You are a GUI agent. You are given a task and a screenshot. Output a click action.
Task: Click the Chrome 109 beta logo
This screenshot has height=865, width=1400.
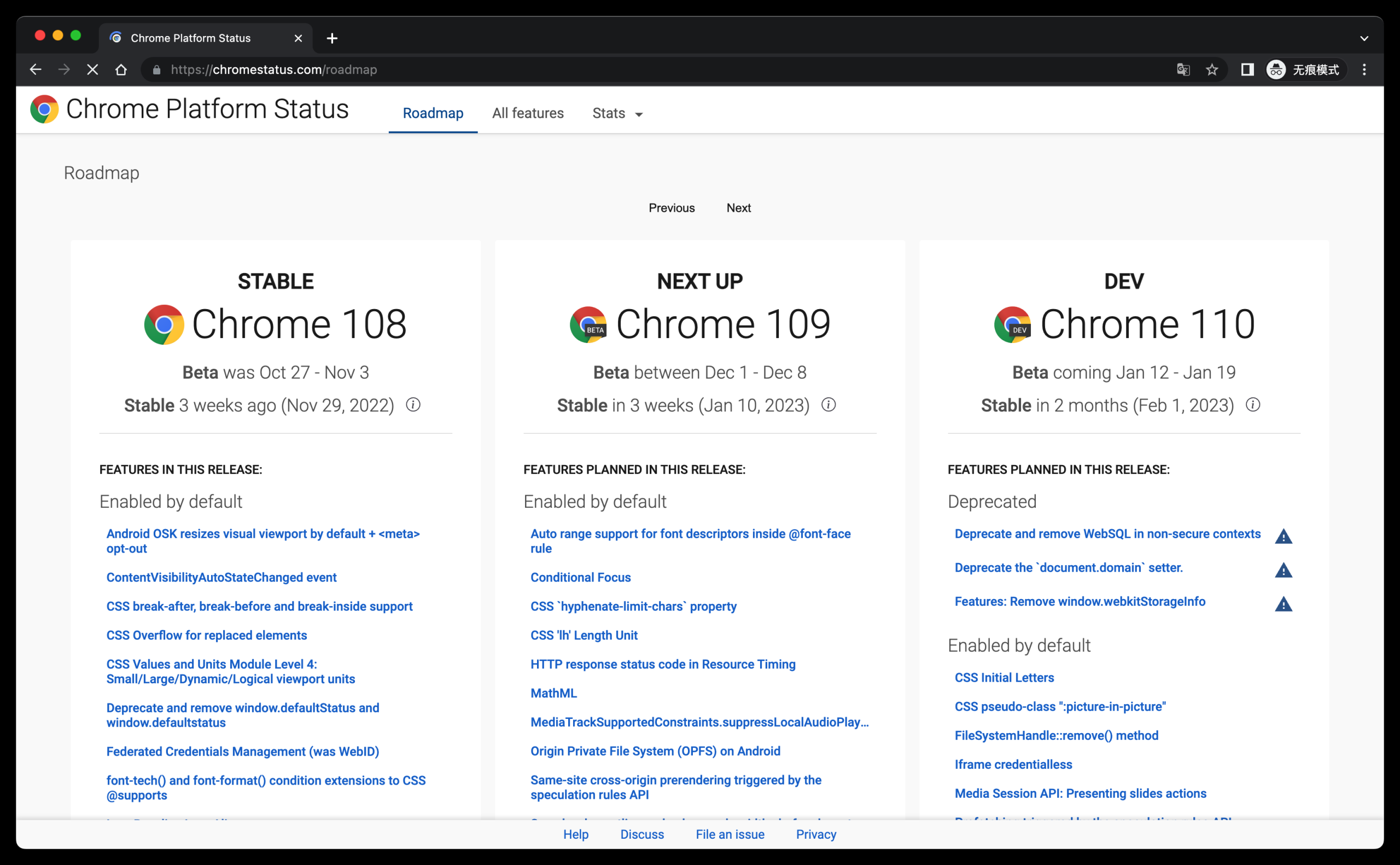click(x=588, y=325)
